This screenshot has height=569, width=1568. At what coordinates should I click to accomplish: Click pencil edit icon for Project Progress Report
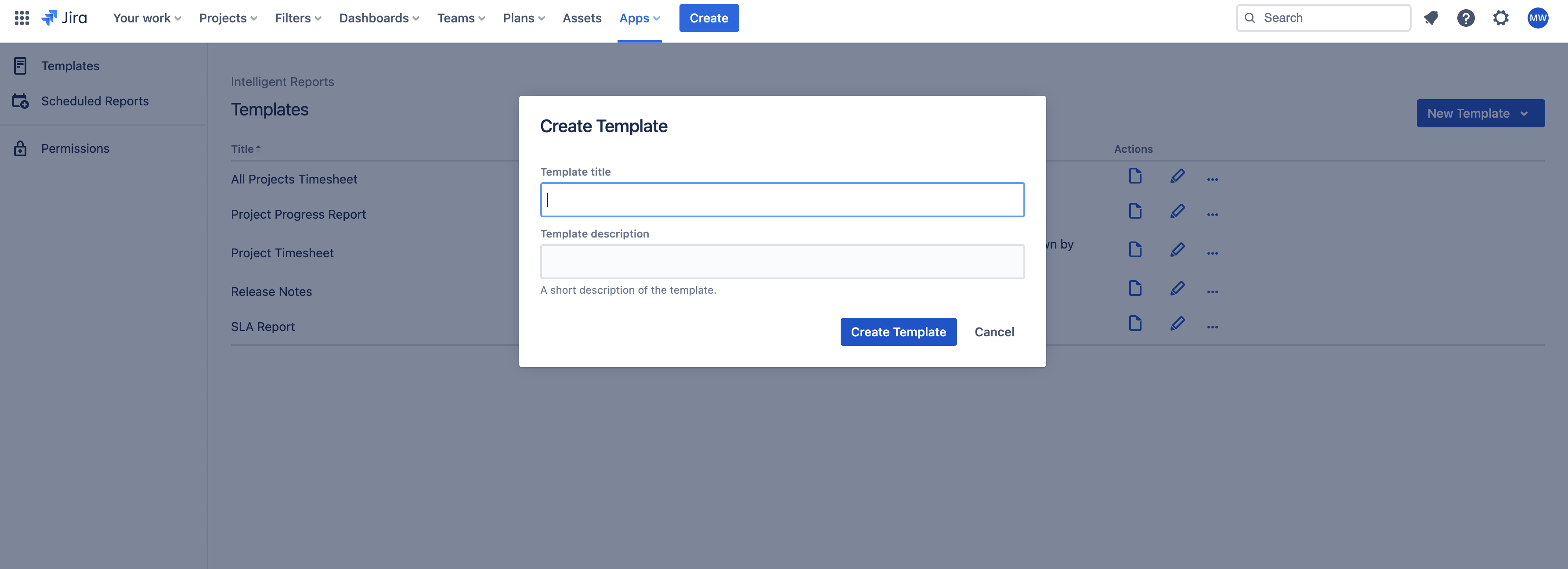point(1177,212)
